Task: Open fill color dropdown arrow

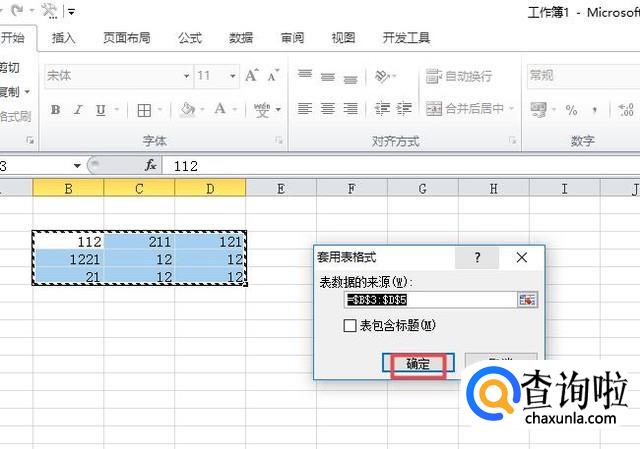Action: (202, 109)
